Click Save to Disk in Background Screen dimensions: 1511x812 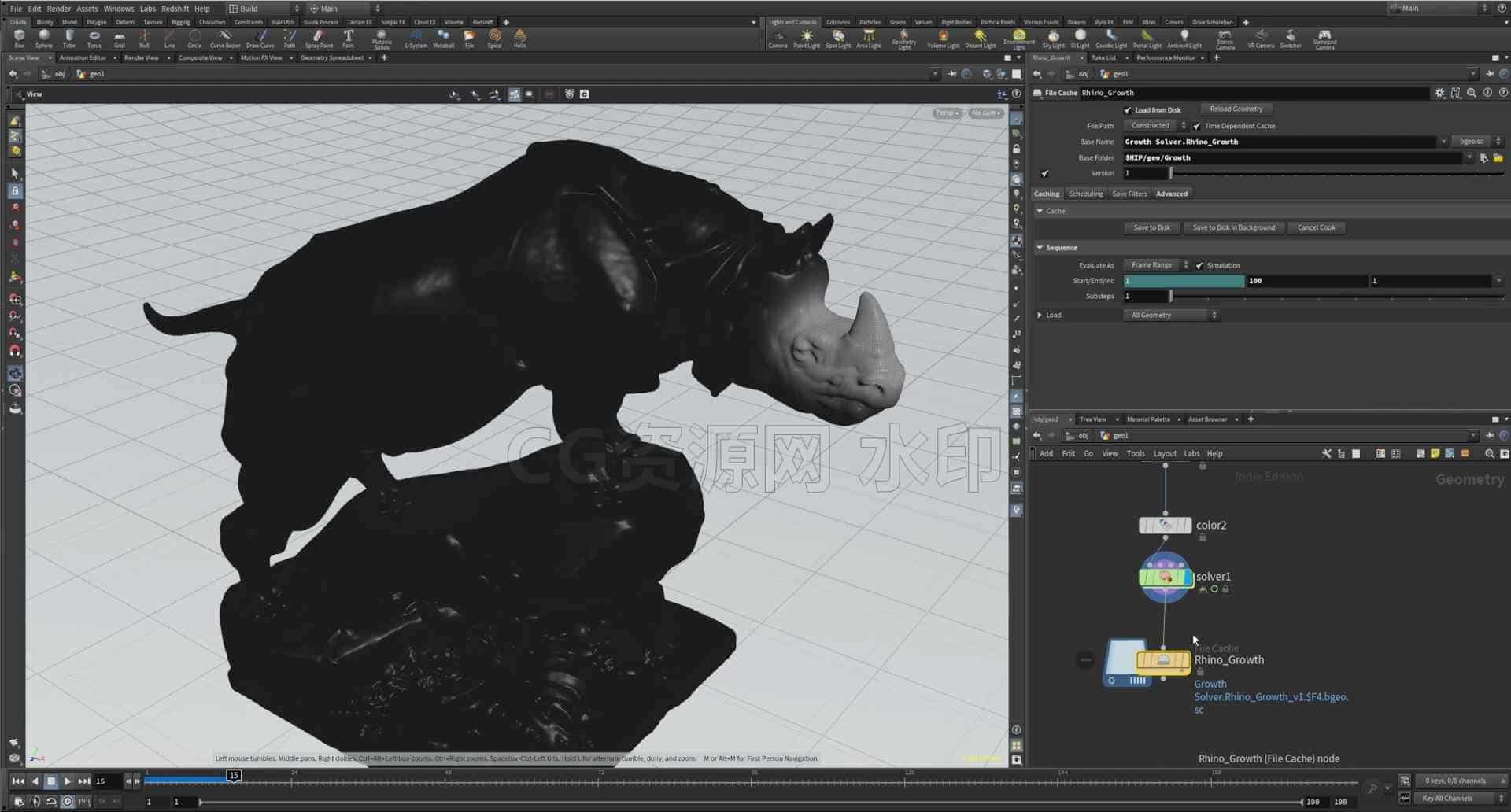pyautogui.click(x=1233, y=227)
